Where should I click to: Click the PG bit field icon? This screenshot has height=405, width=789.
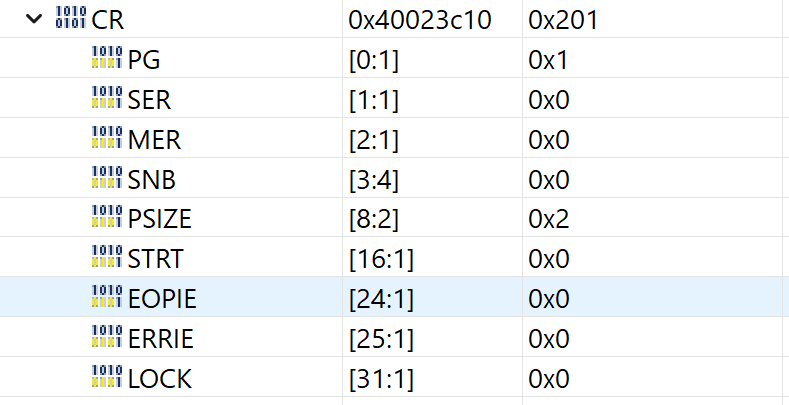point(106,59)
